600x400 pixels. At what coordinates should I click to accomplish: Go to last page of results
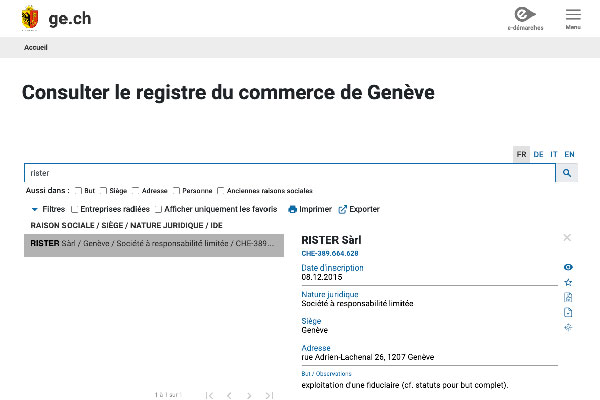pos(269,395)
